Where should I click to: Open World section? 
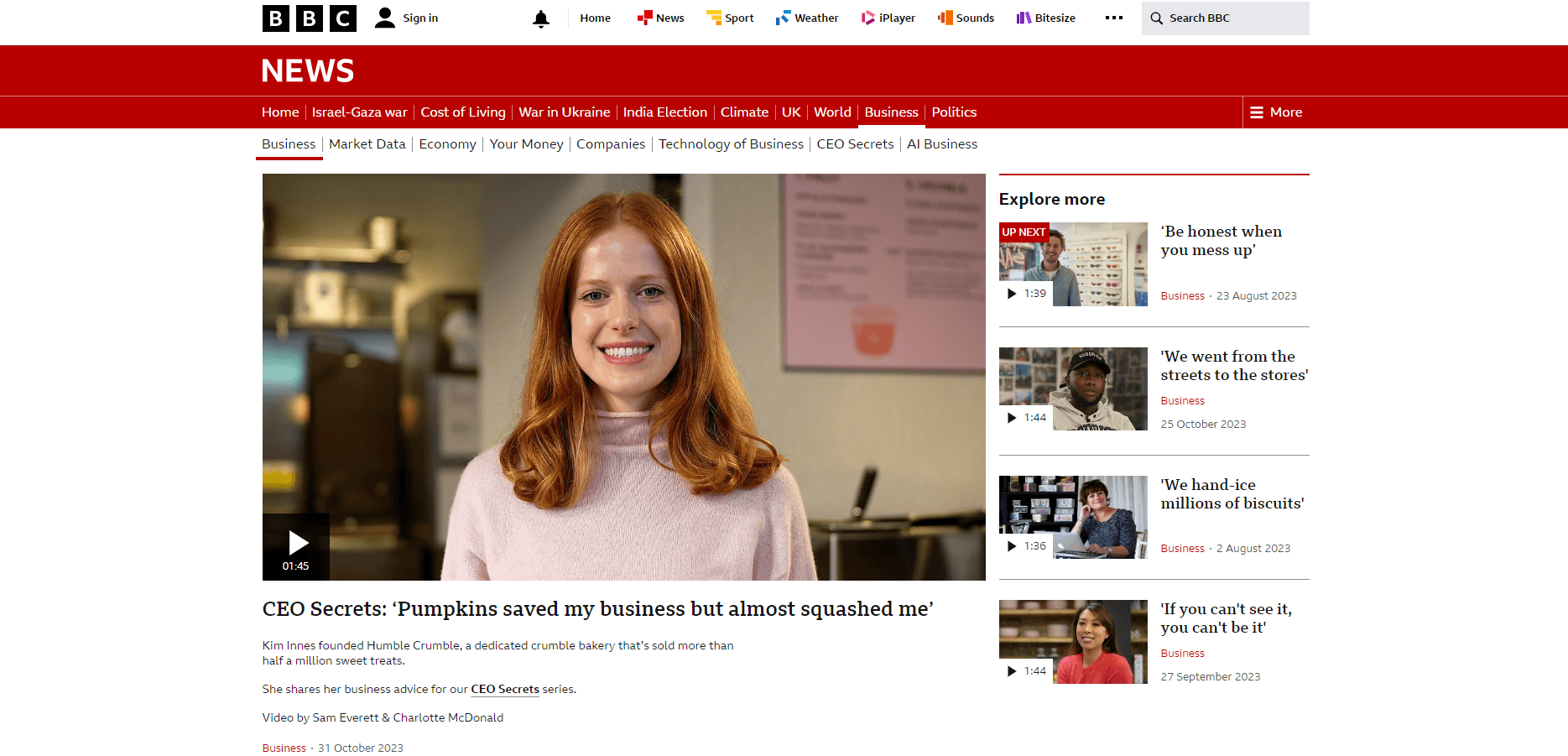[832, 112]
